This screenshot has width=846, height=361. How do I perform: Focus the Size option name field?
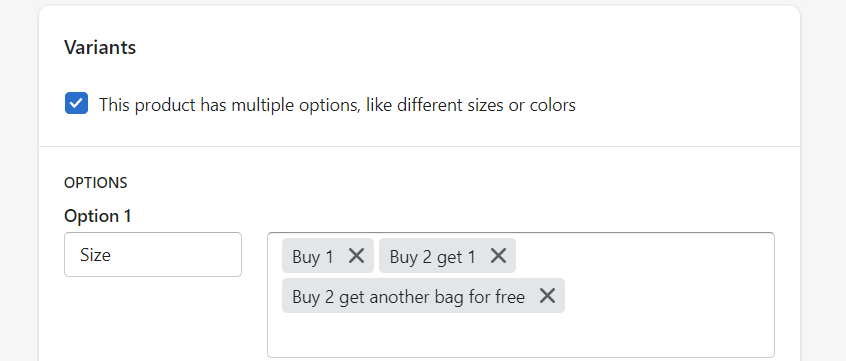153,255
